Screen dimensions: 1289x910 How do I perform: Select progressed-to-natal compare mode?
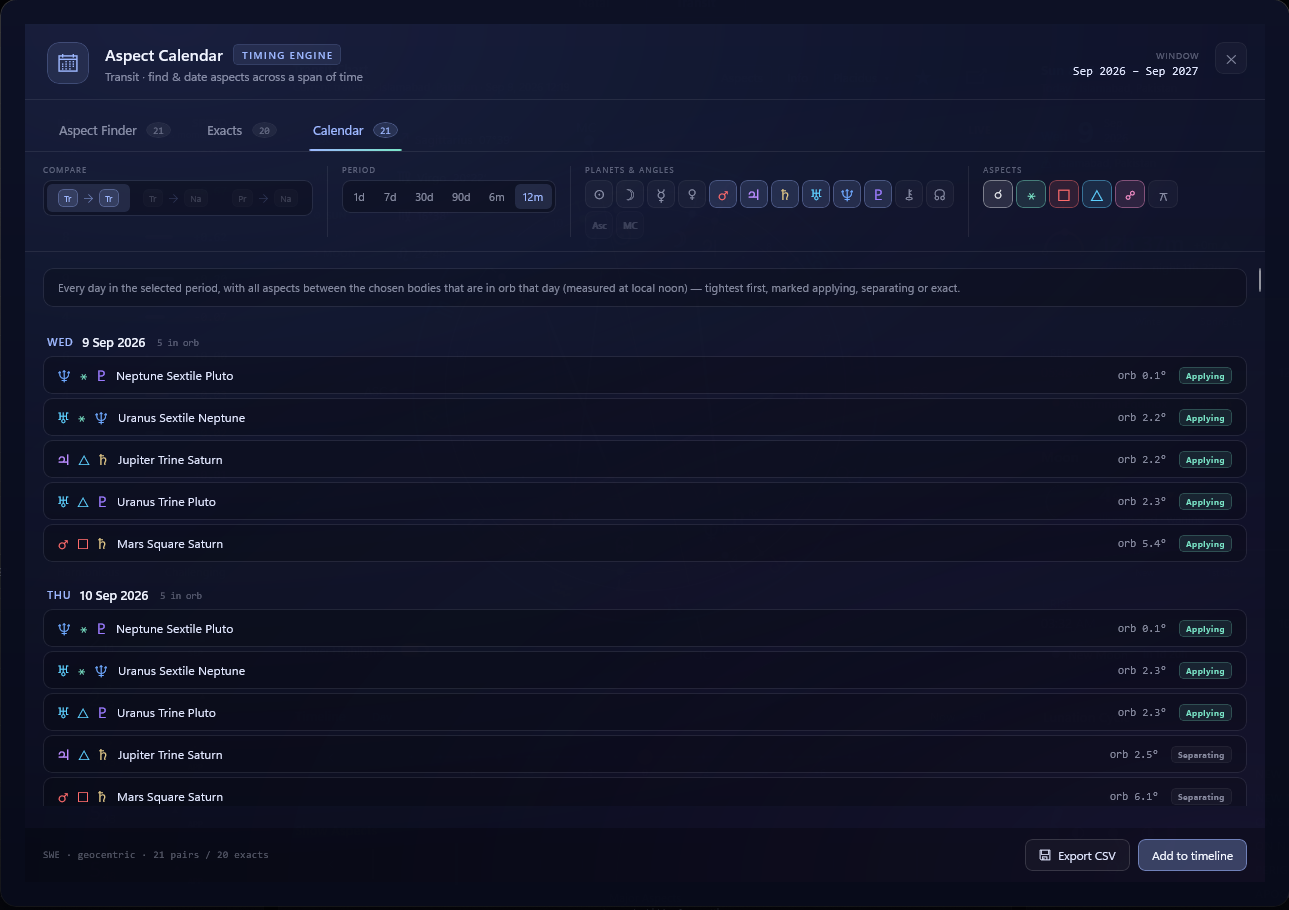265,198
